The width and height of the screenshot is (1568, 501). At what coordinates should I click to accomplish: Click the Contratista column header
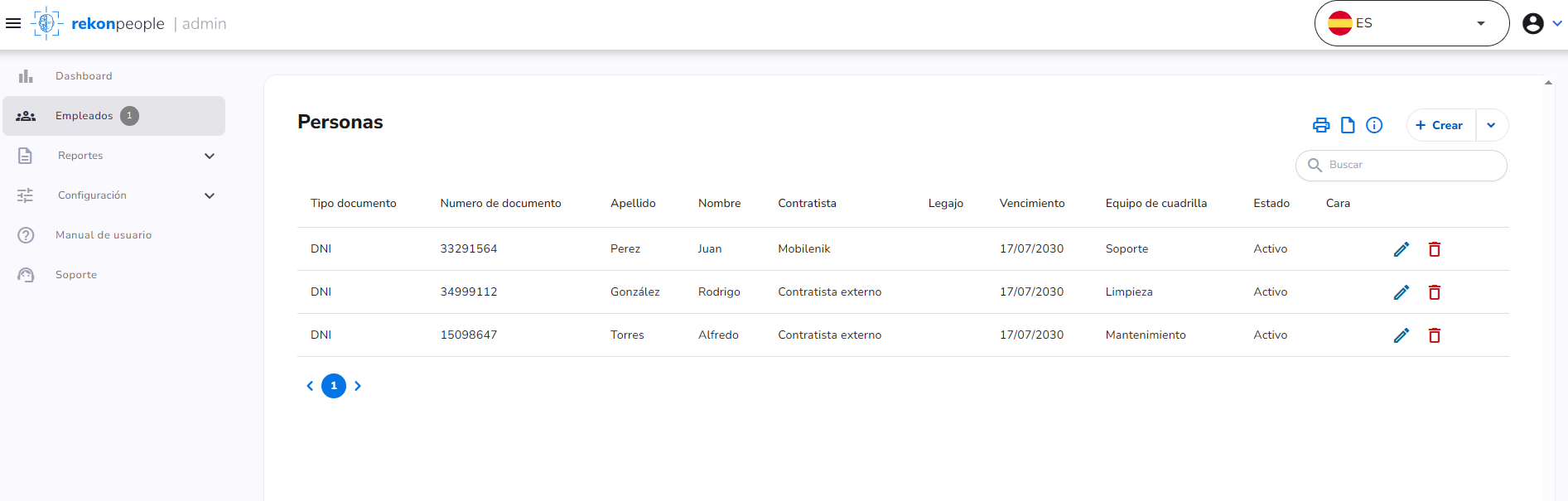(807, 204)
